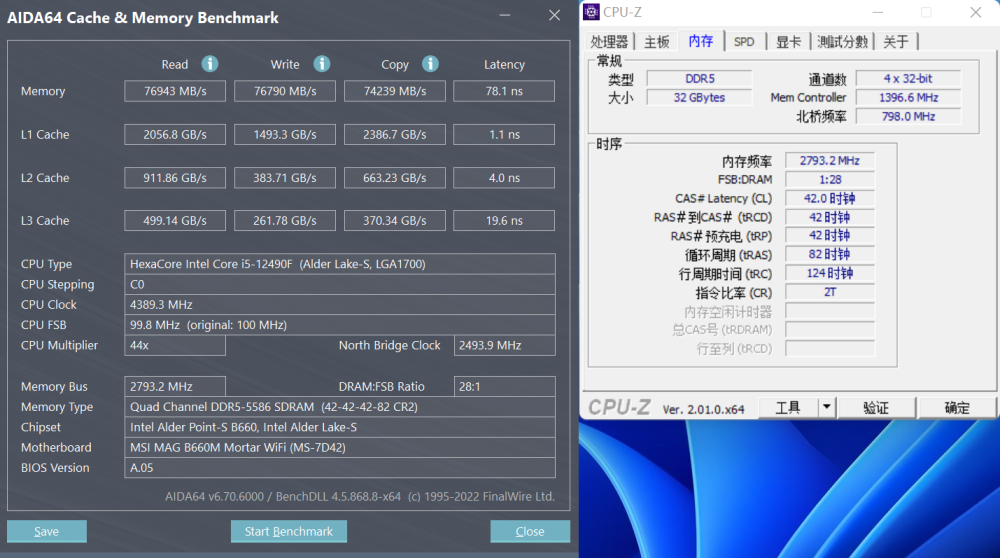
Task: Click the L1 Cache latency 1.1 ns
Action: [x=504, y=135]
